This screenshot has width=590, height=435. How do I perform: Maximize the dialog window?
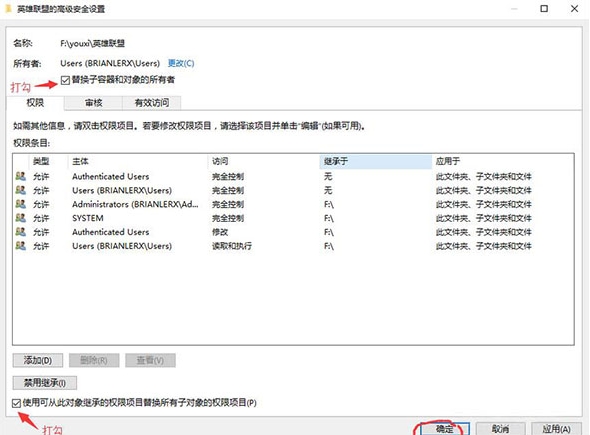point(544,8)
